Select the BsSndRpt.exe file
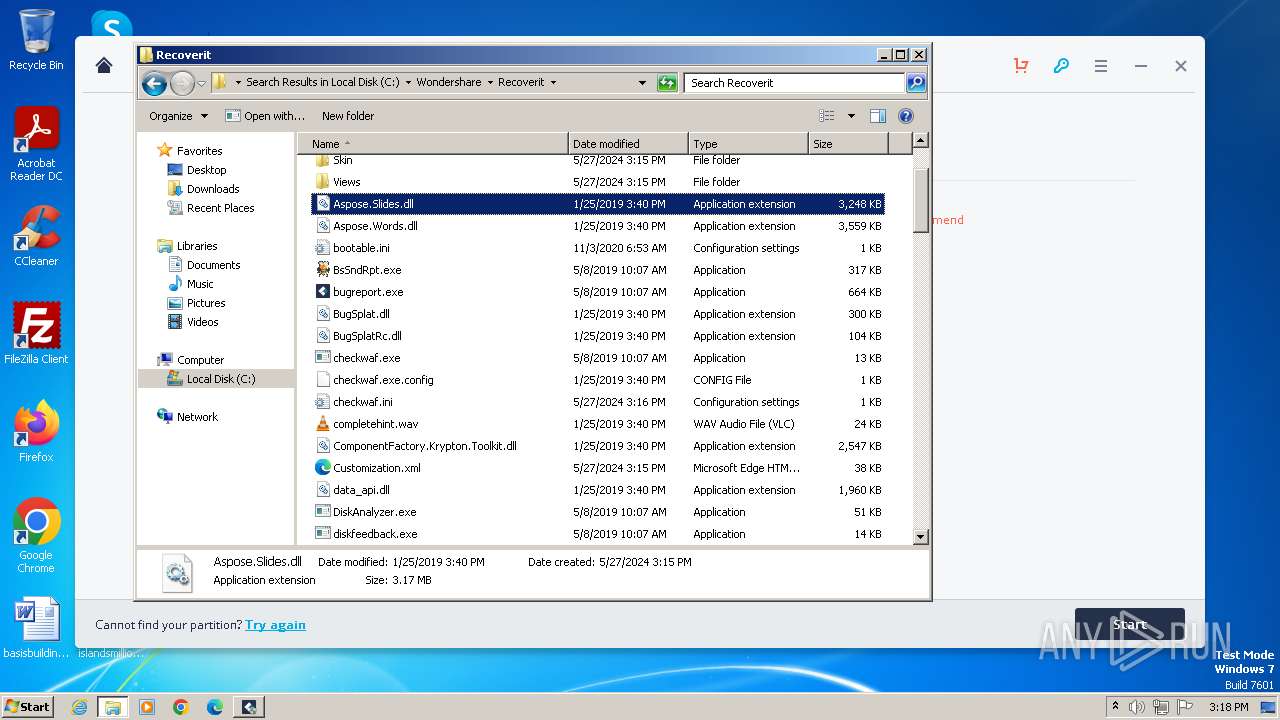 (x=598, y=270)
